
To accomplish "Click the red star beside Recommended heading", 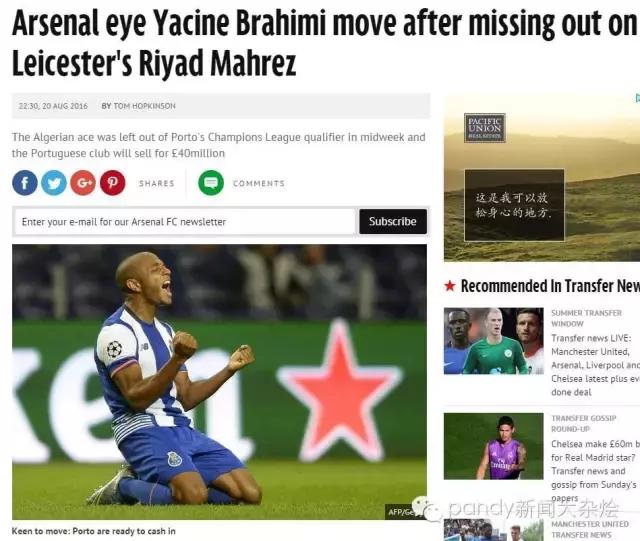I will tap(450, 286).
